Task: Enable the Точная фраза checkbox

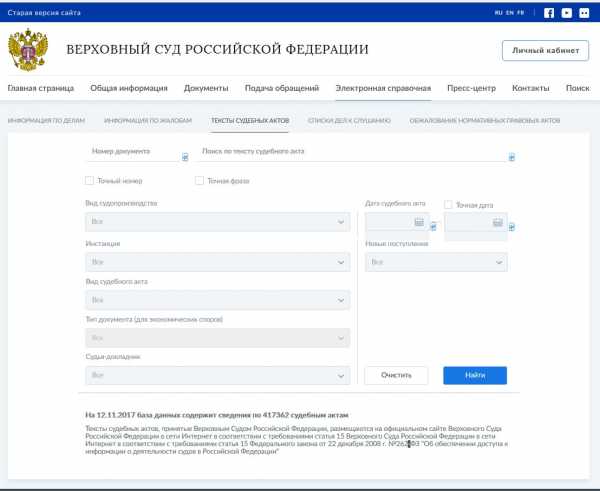Action: coord(199,181)
